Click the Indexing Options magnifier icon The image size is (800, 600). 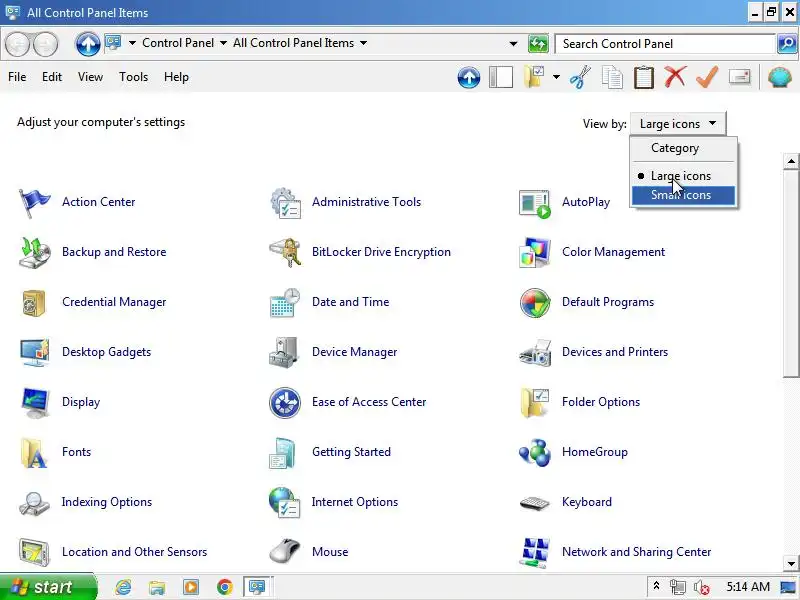click(x=34, y=503)
